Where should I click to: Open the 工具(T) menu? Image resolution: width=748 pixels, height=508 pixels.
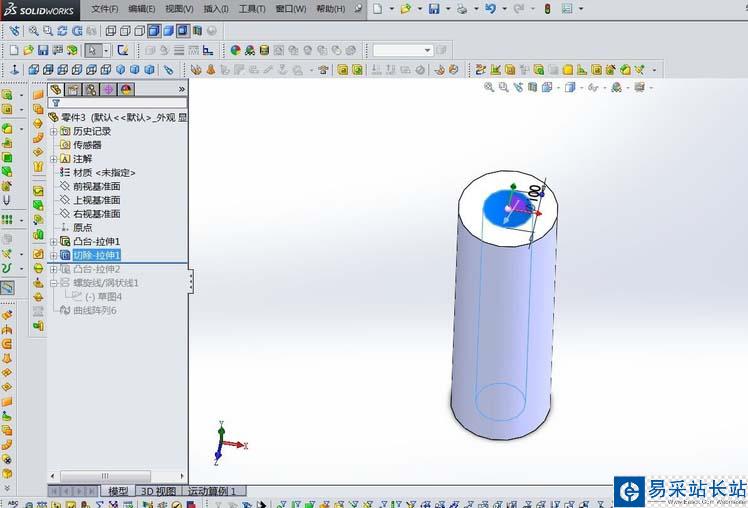click(x=252, y=9)
